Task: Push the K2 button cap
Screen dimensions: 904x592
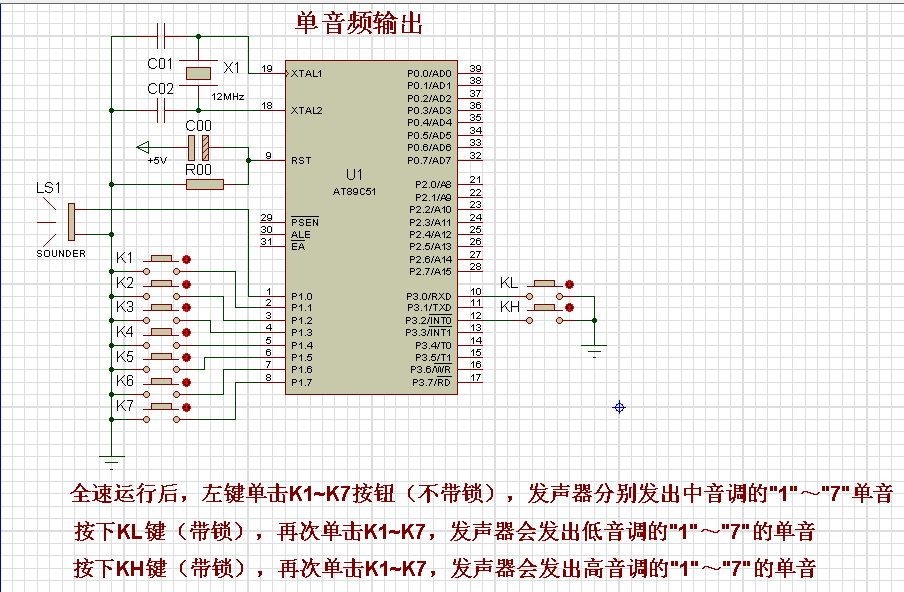Action: click(161, 283)
